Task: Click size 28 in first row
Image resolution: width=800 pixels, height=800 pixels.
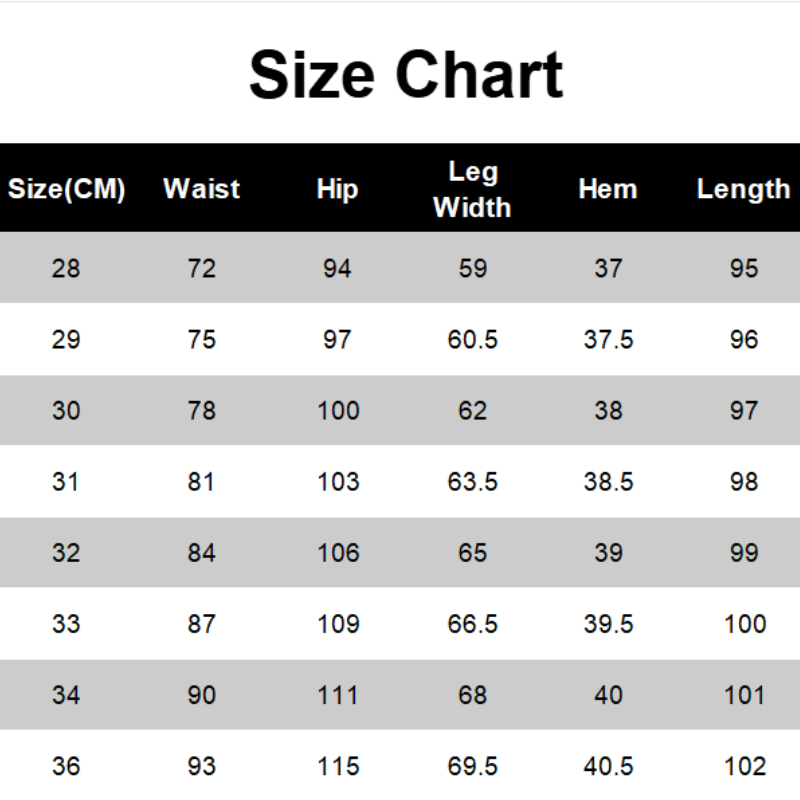Action: [66, 268]
